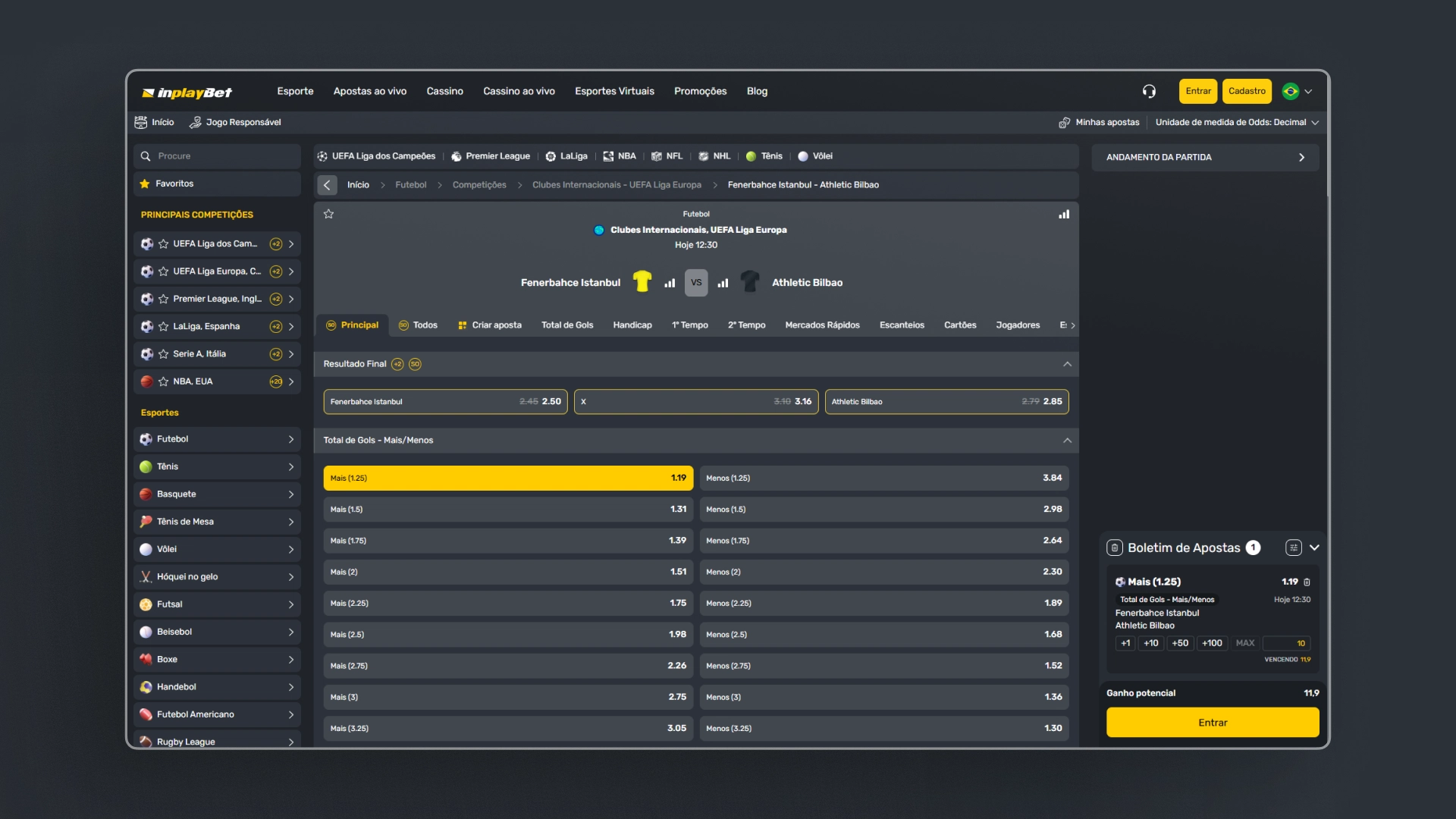1456x819 pixels.
Task: Open Esportes Virtuais menu item
Action: point(614,91)
